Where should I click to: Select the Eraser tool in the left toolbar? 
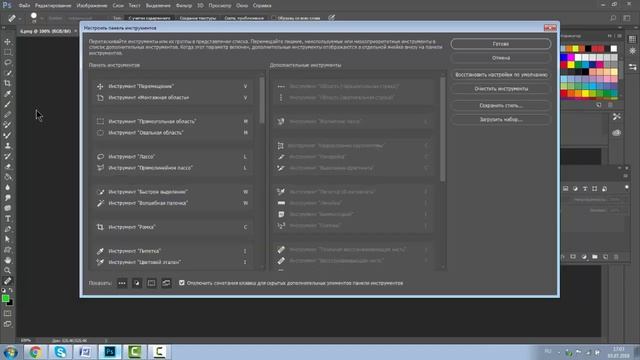point(8,167)
